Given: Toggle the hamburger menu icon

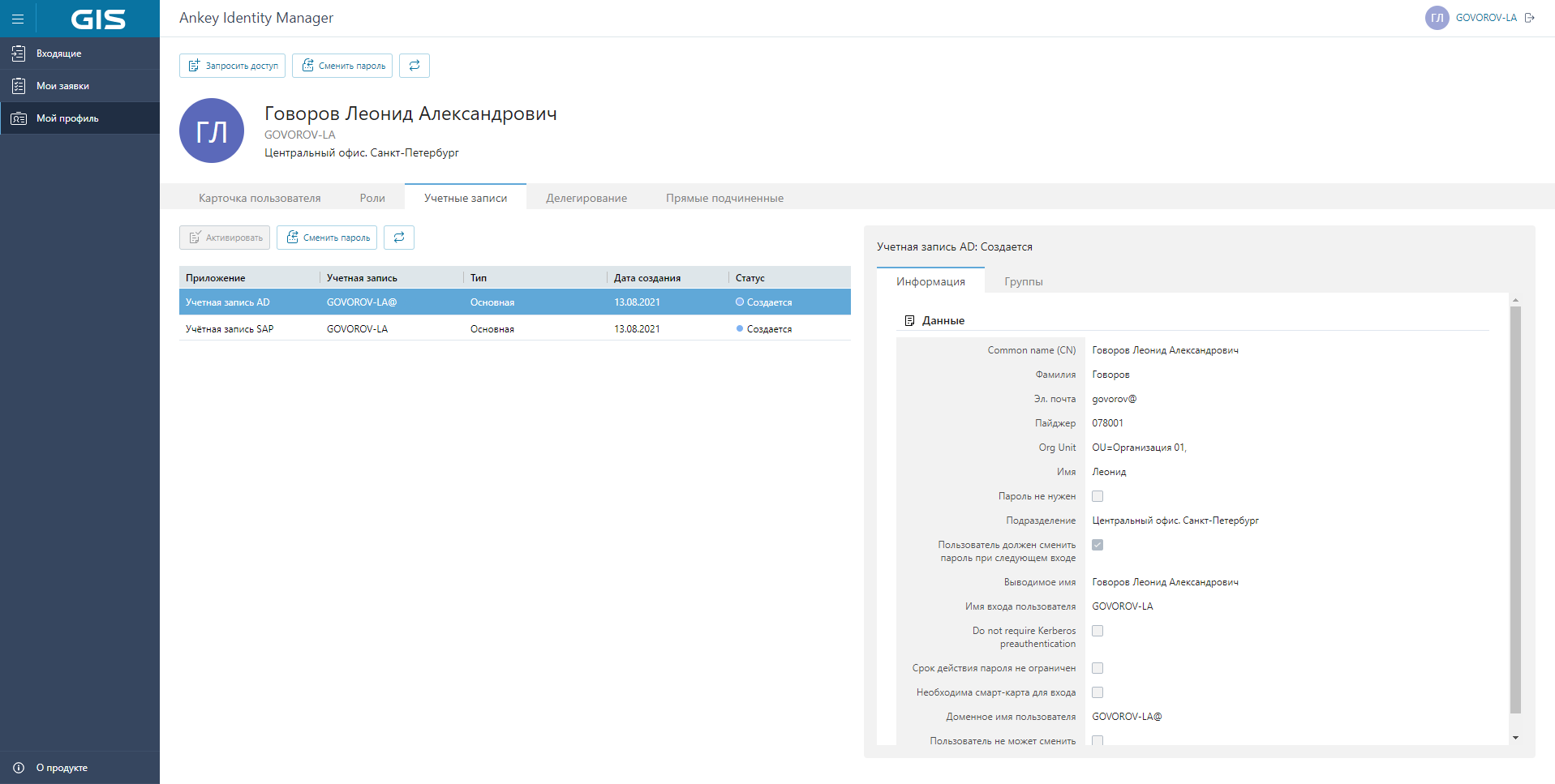Looking at the screenshot, I should 18,19.
